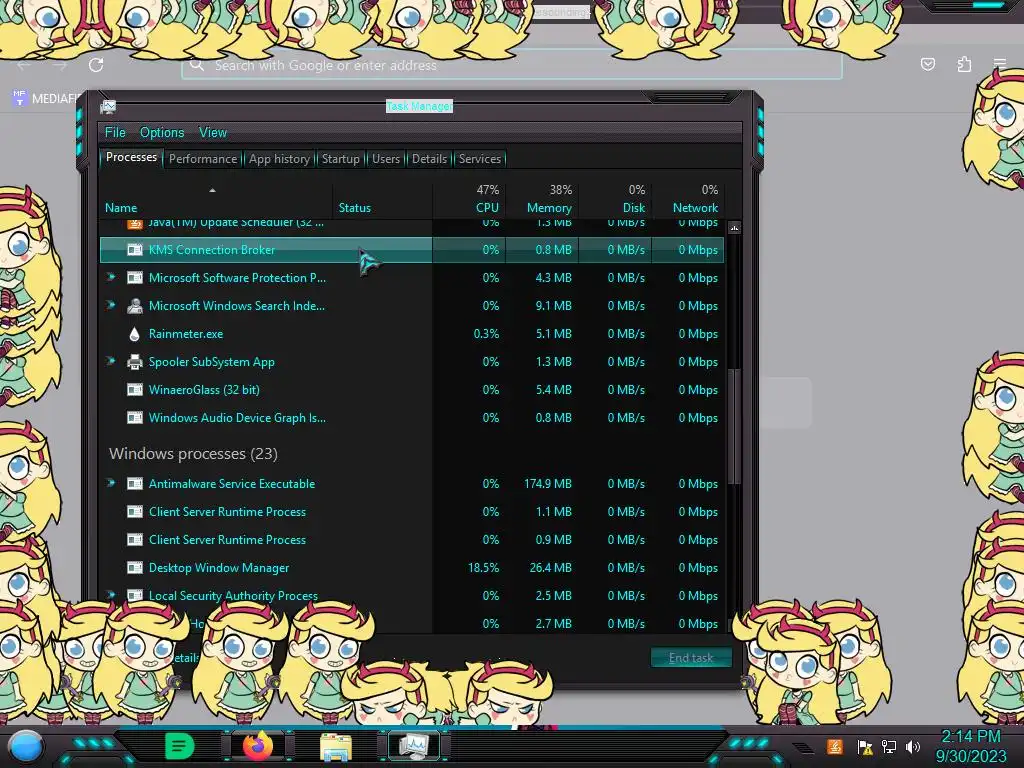Select the WinaeroGlass (32 bit) process
The height and width of the screenshot is (768, 1024).
pyautogui.click(x=411, y=390)
